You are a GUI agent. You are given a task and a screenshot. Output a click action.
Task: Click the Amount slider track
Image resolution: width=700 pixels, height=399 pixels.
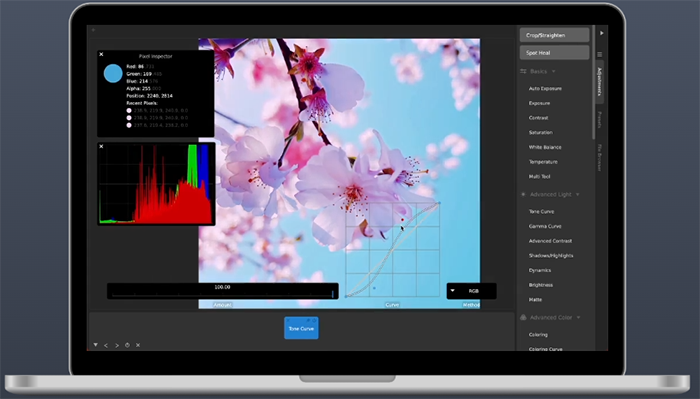223,294
